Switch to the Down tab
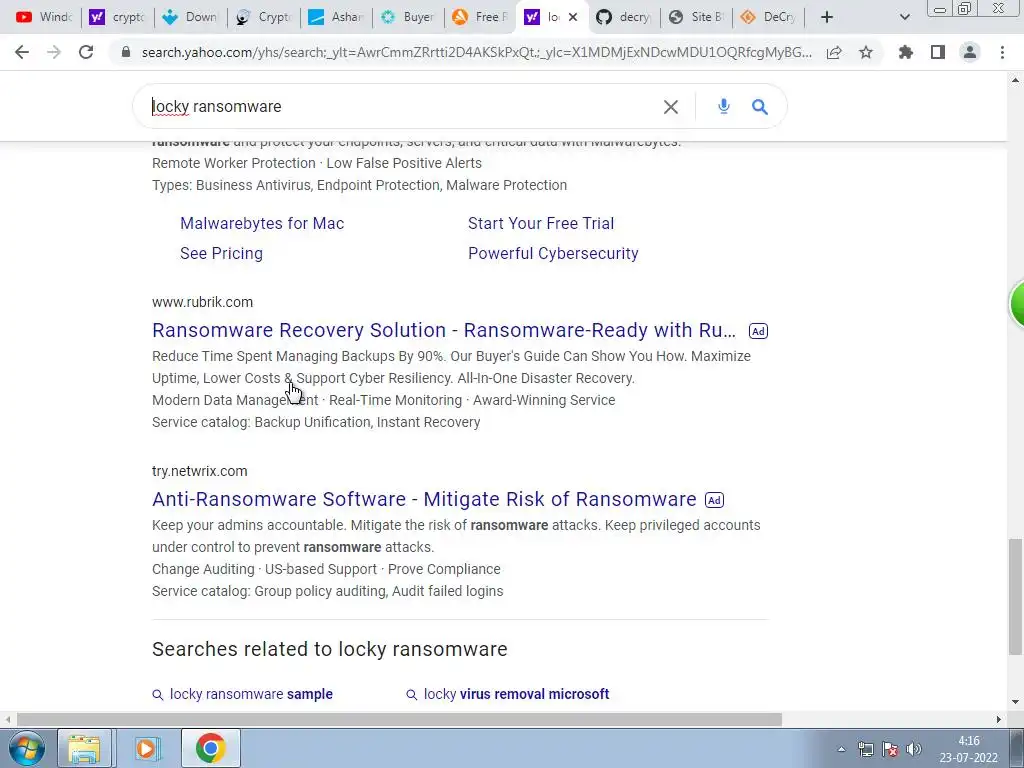 [x=191, y=17]
